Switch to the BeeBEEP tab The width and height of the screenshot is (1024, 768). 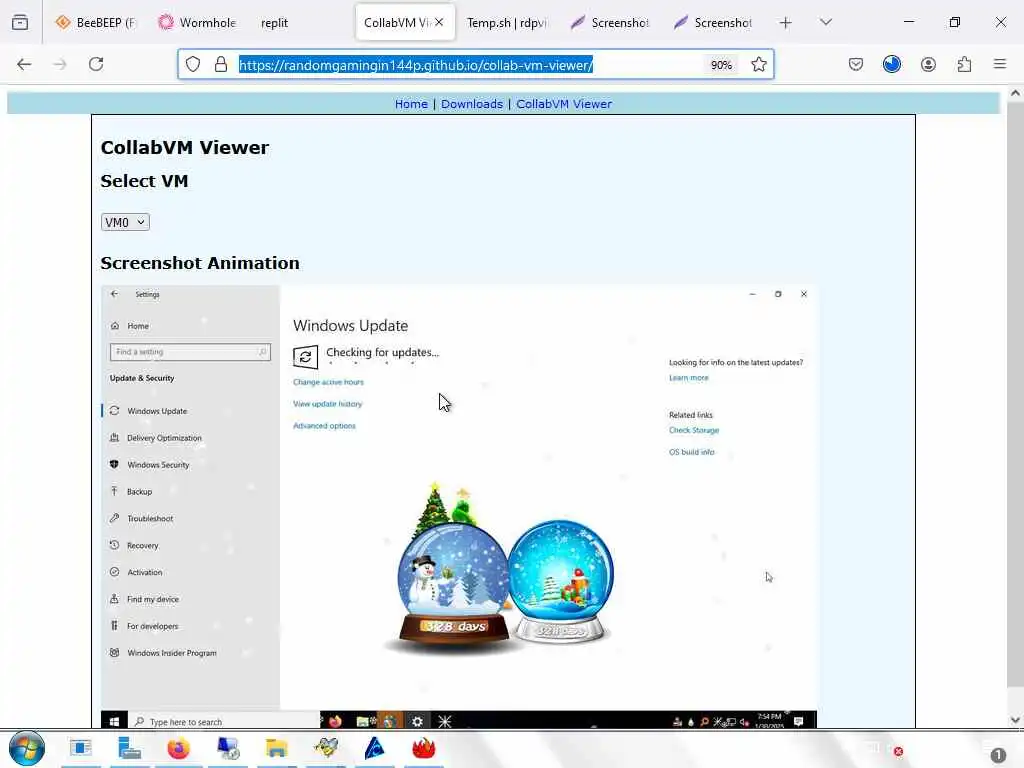coord(96,23)
